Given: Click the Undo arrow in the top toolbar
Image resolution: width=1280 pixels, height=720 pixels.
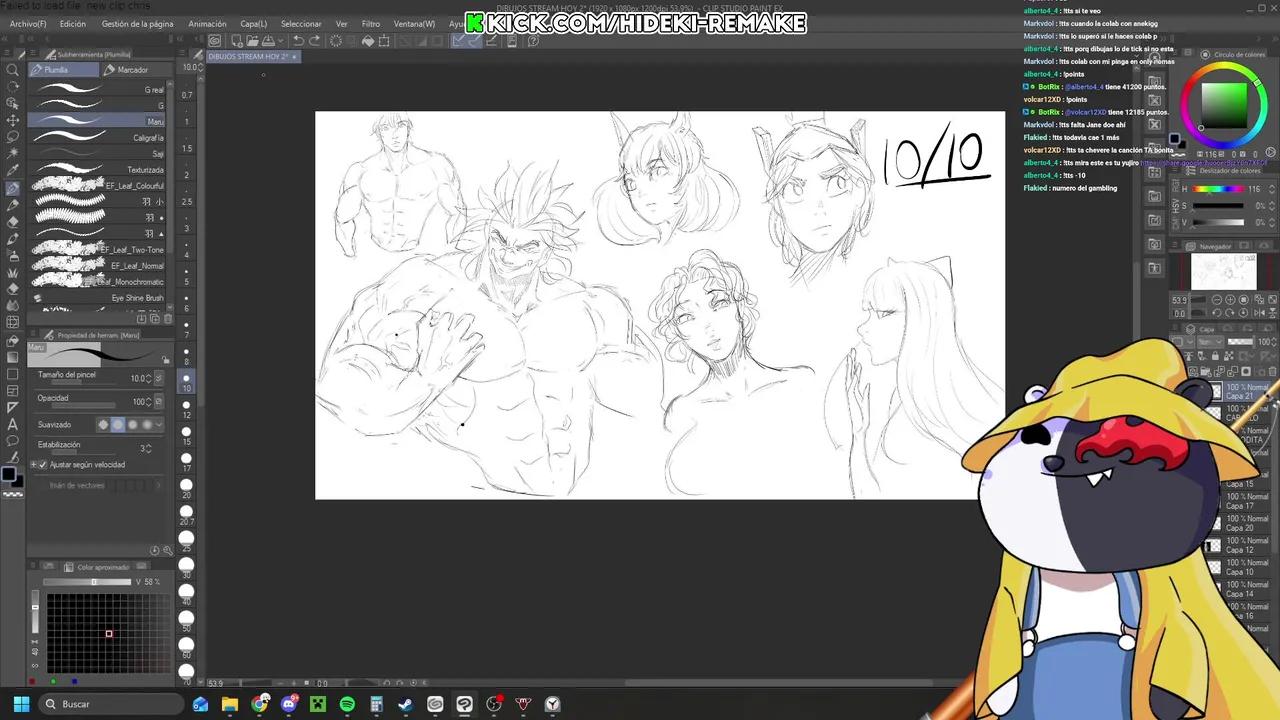Looking at the screenshot, I should 298,40.
